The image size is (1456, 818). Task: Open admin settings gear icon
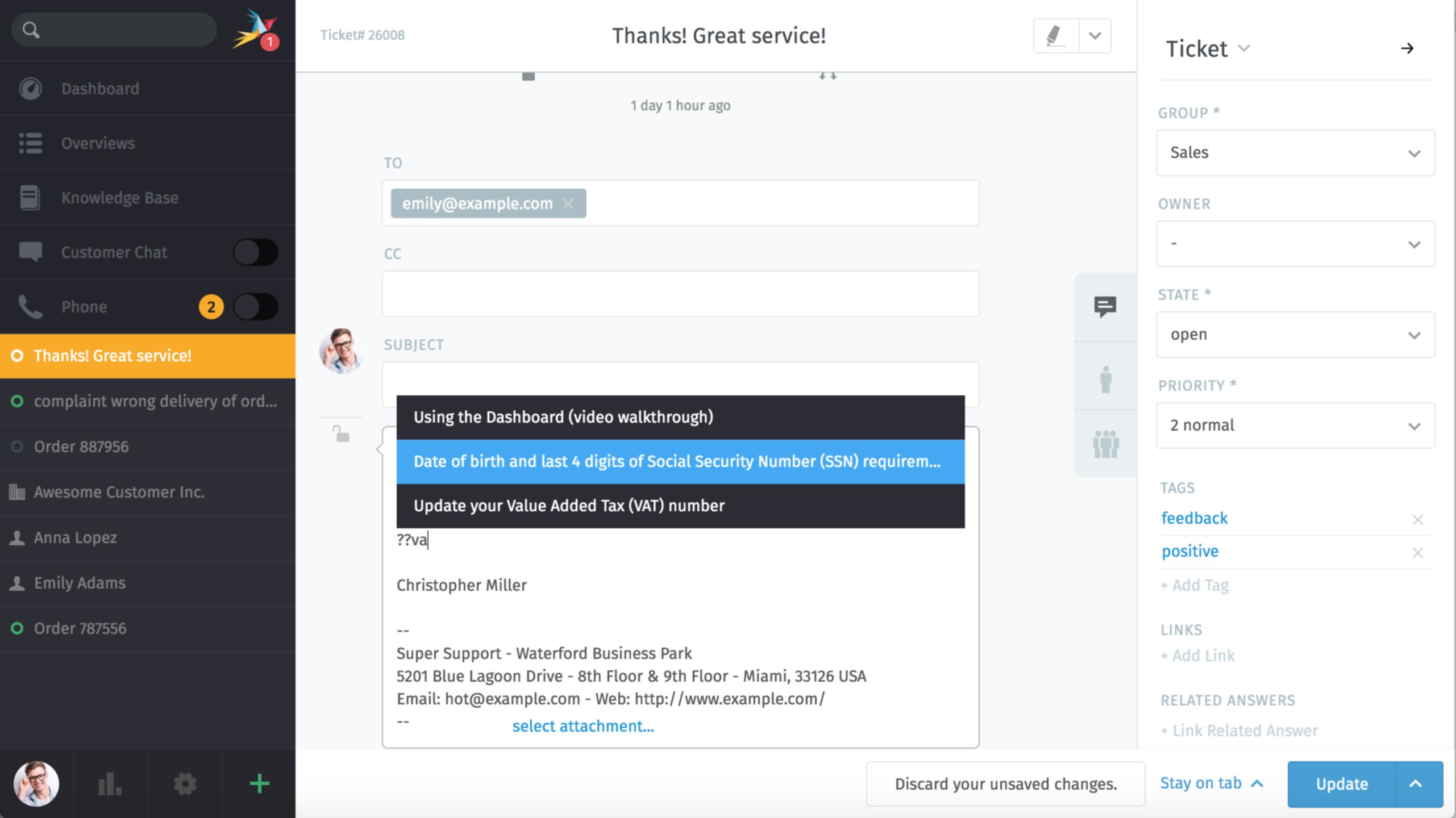pyautogui.click(x=185, y=784)
